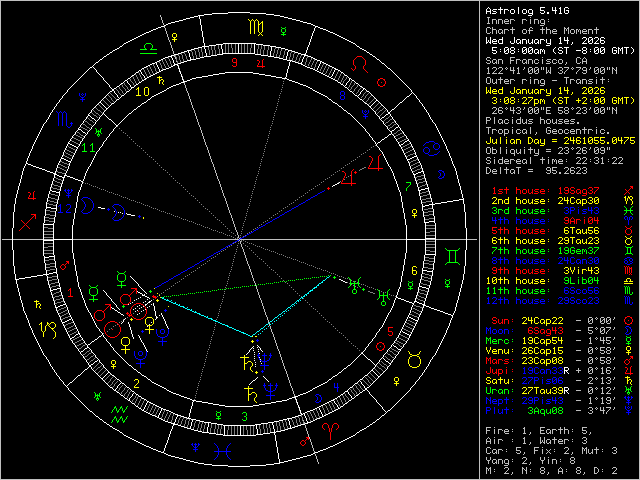Click the Aquarius glyph on the outer ring
The image size is (640, 480).
coord(118,411)
